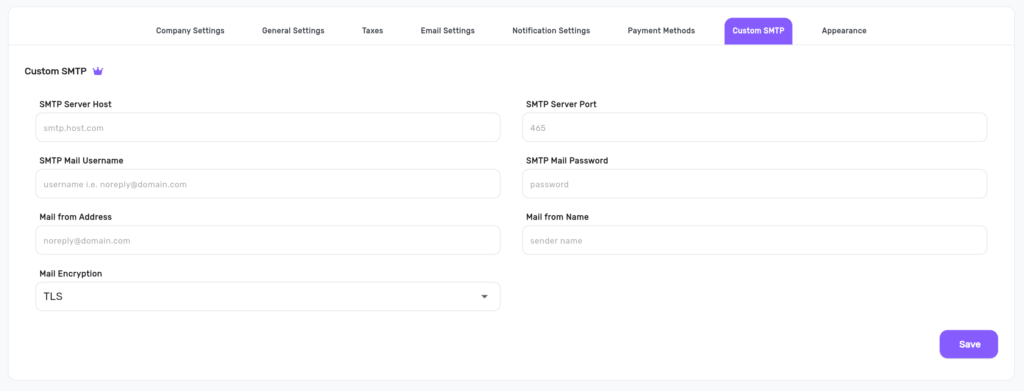
Task: Click into the SMTP Server Port field
Action: tap(754, 127)
